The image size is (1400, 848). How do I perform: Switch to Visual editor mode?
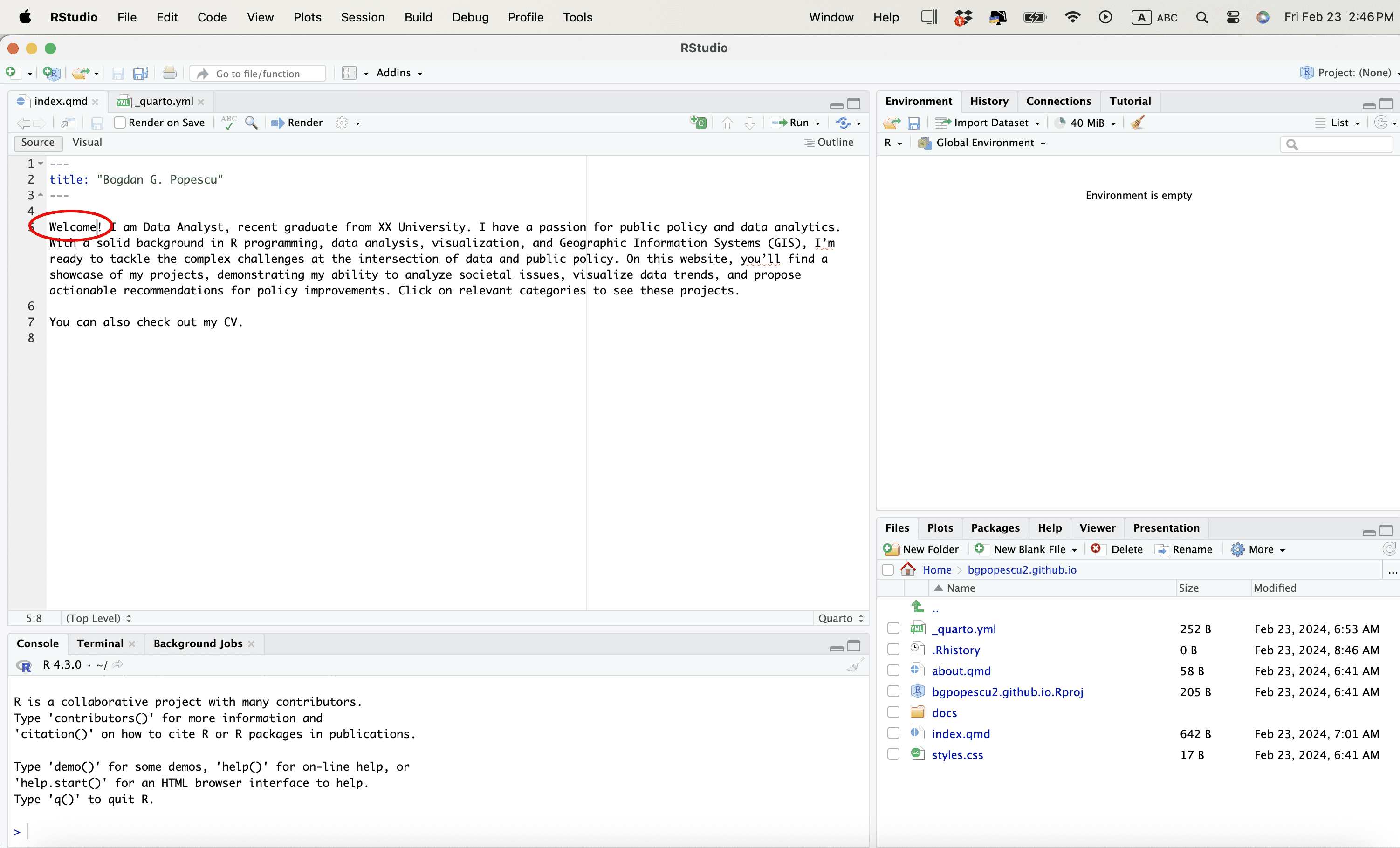87,143
